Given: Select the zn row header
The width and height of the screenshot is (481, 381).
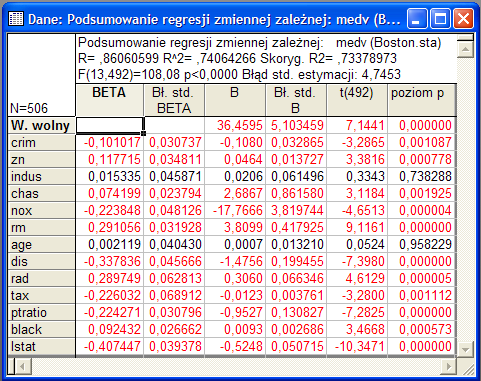Looking at the screenshot, I should tap(41, 160).
